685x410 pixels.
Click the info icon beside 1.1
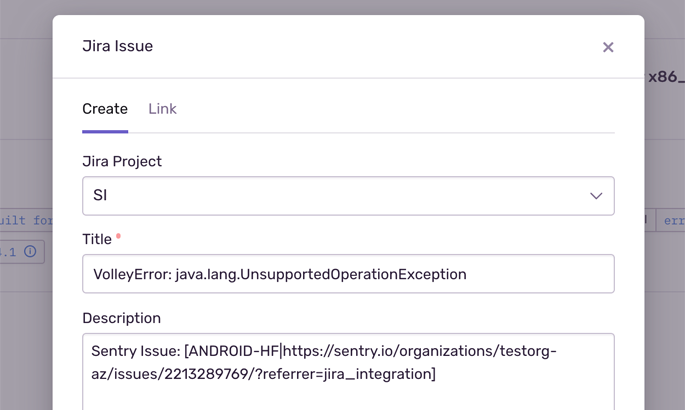[30, 252]
